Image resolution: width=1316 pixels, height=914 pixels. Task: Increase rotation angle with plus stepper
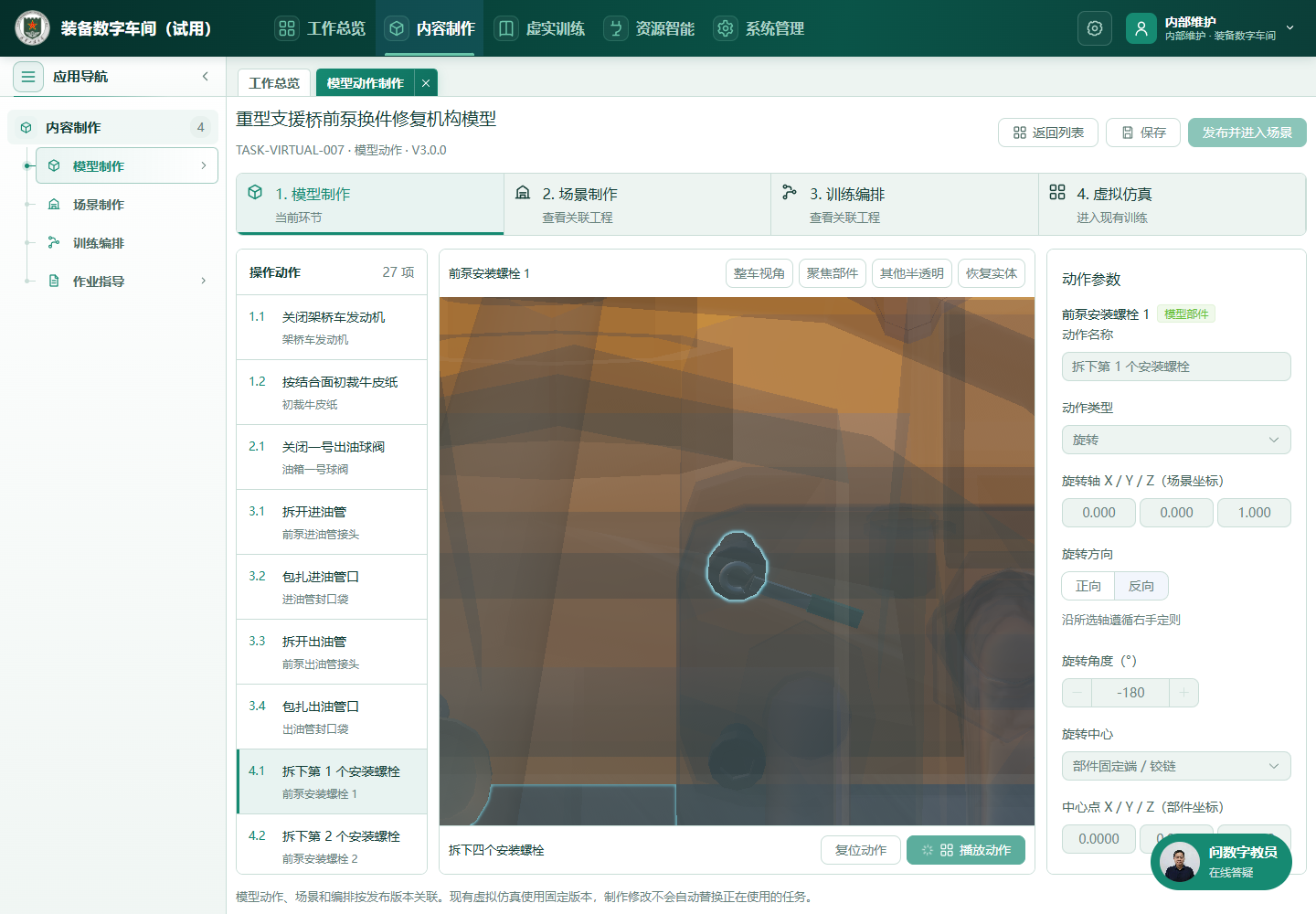tap(1183, 693)
